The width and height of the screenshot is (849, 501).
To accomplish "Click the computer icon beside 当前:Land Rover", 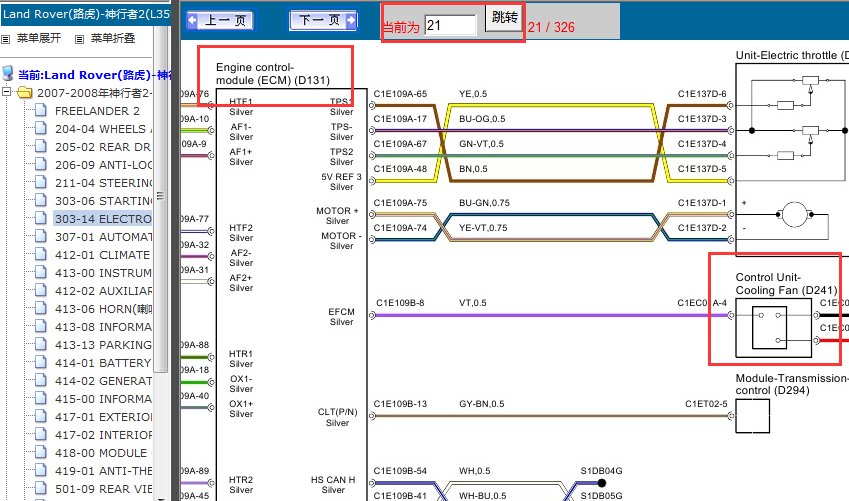I will (x=8, y=73).
